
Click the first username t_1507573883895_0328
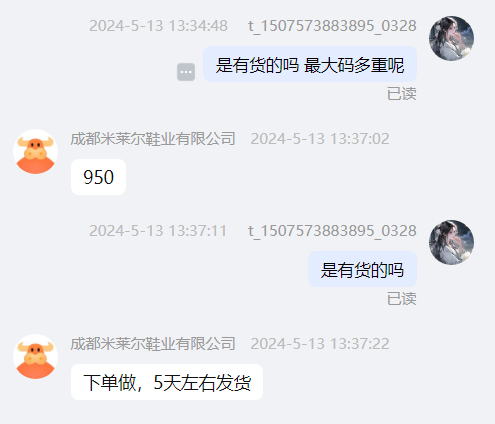(x=332, y=26)
